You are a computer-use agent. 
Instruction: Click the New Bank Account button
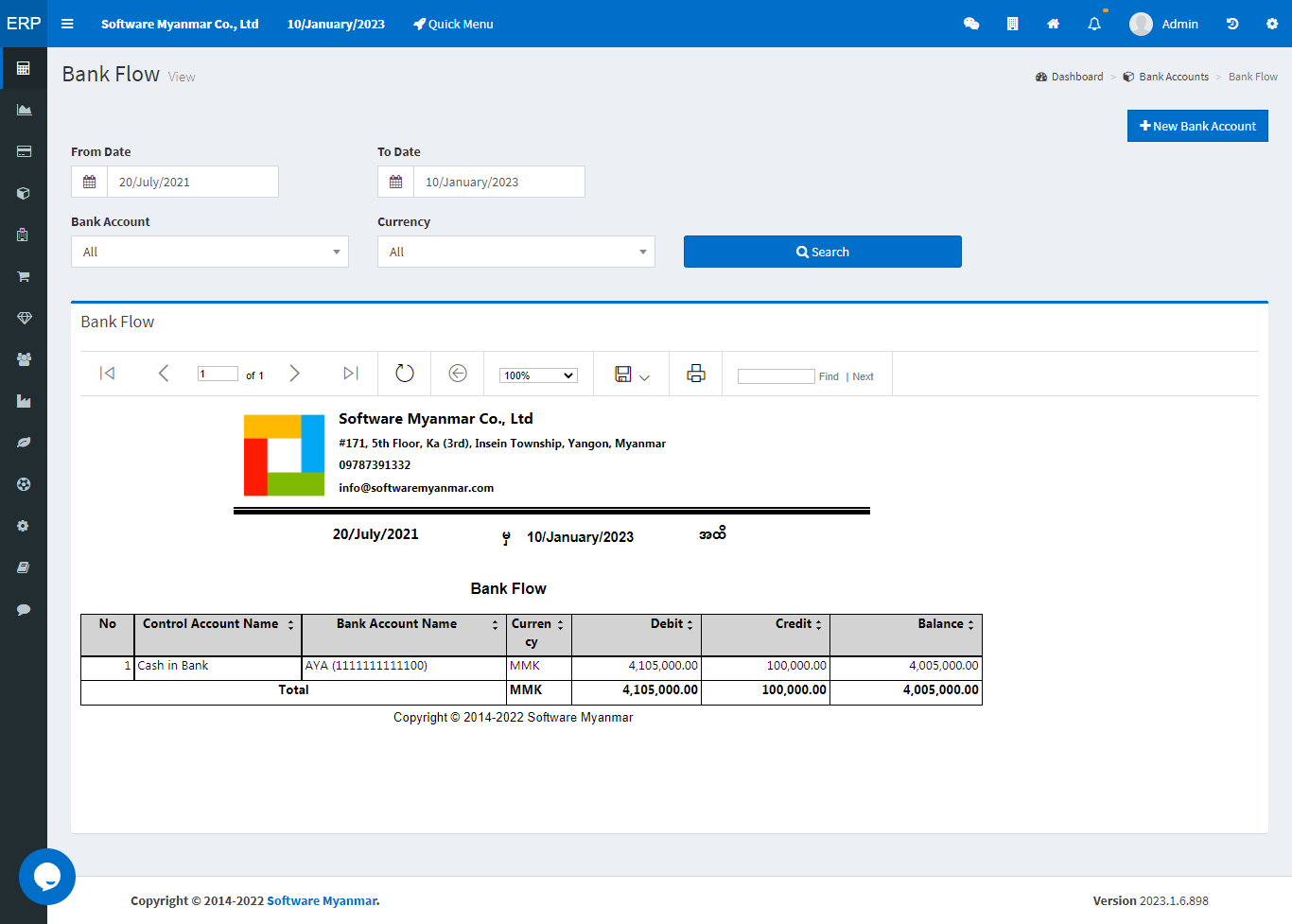[x=1197, y=126]
